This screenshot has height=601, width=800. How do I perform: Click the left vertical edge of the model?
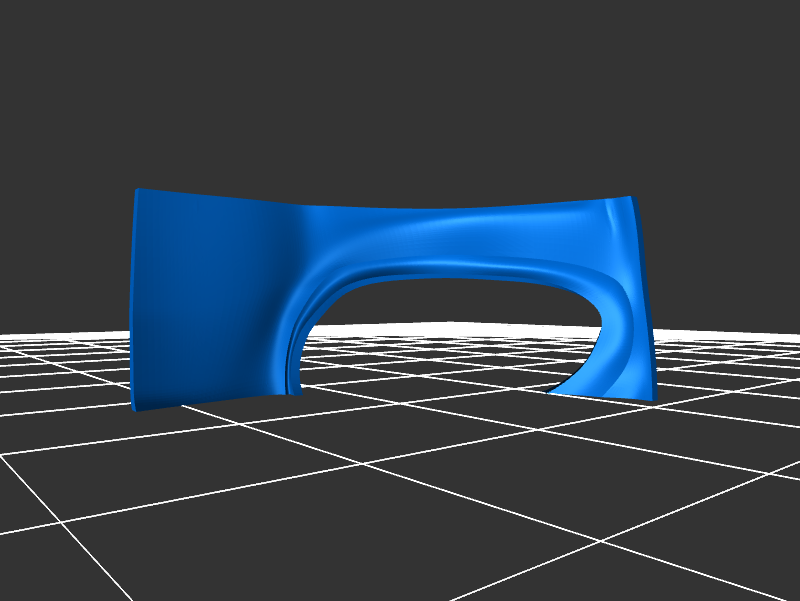134,300
